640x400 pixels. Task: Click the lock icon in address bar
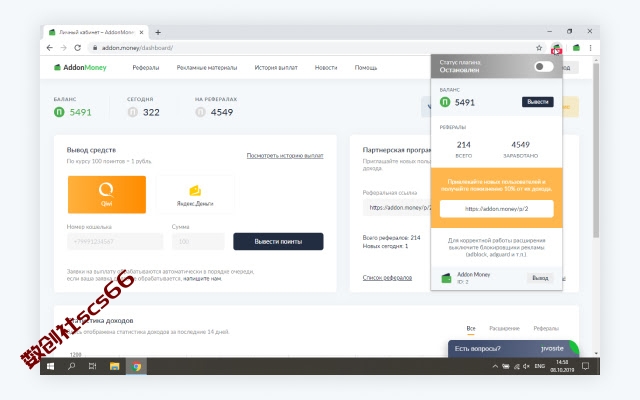point(95,48)
